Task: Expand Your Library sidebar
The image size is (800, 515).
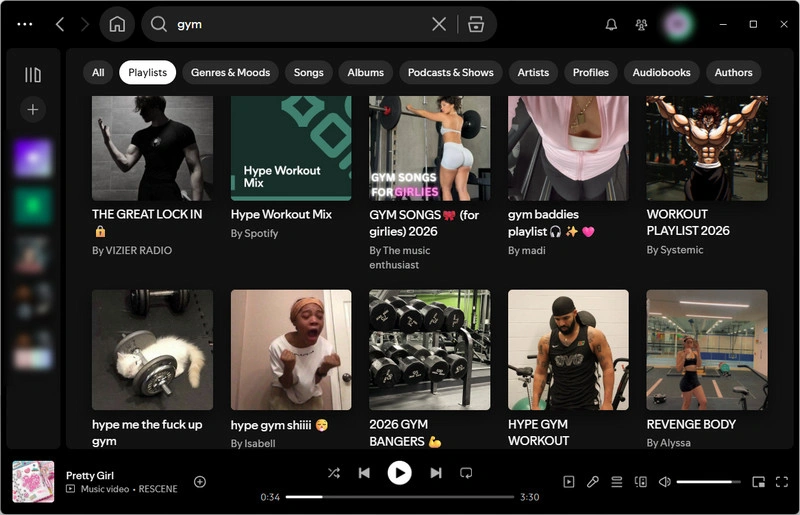Action: [x=33, y=75]
